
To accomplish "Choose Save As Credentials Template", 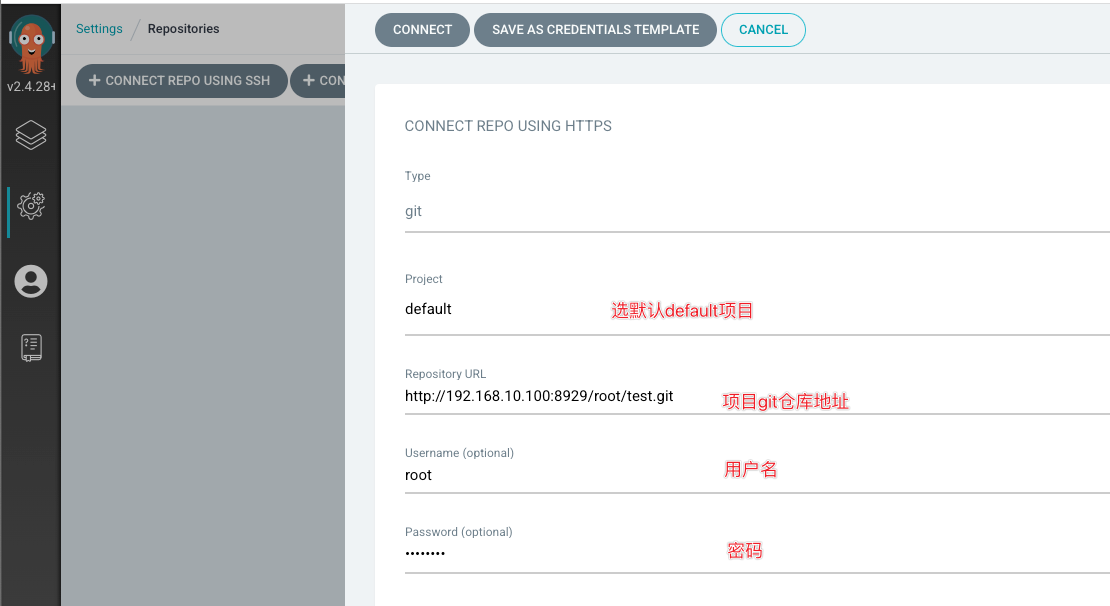I will coord(595,30).
